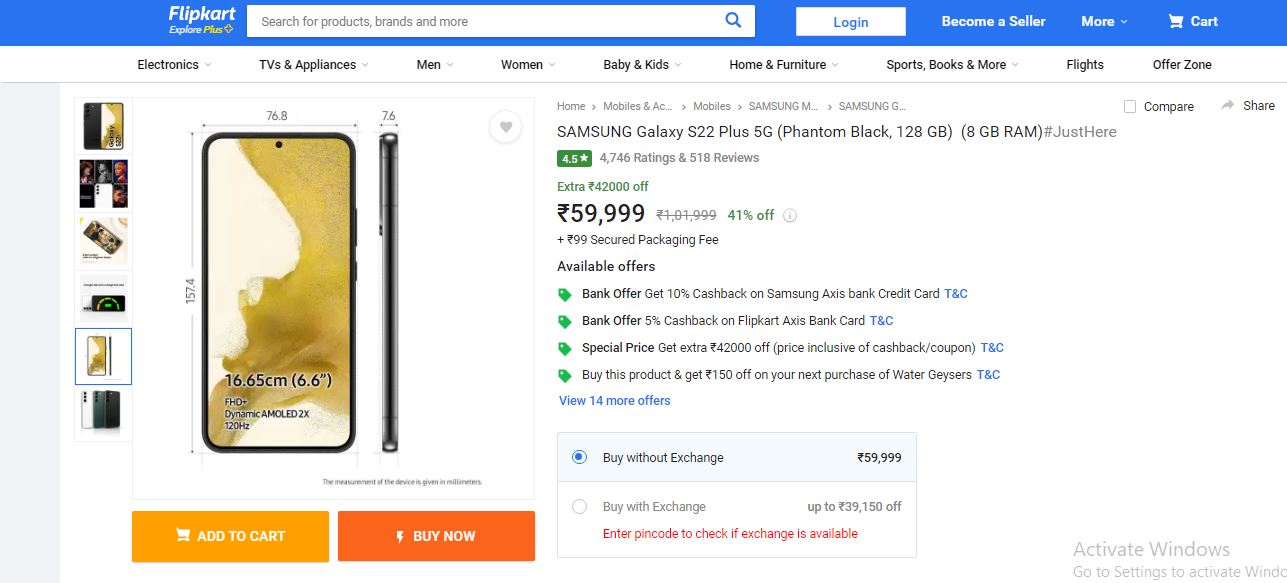Click the price info icon beside 41% off
The height and width of the screenshot is (583, 1287).
pyautogui.click(x=790, y=215)
